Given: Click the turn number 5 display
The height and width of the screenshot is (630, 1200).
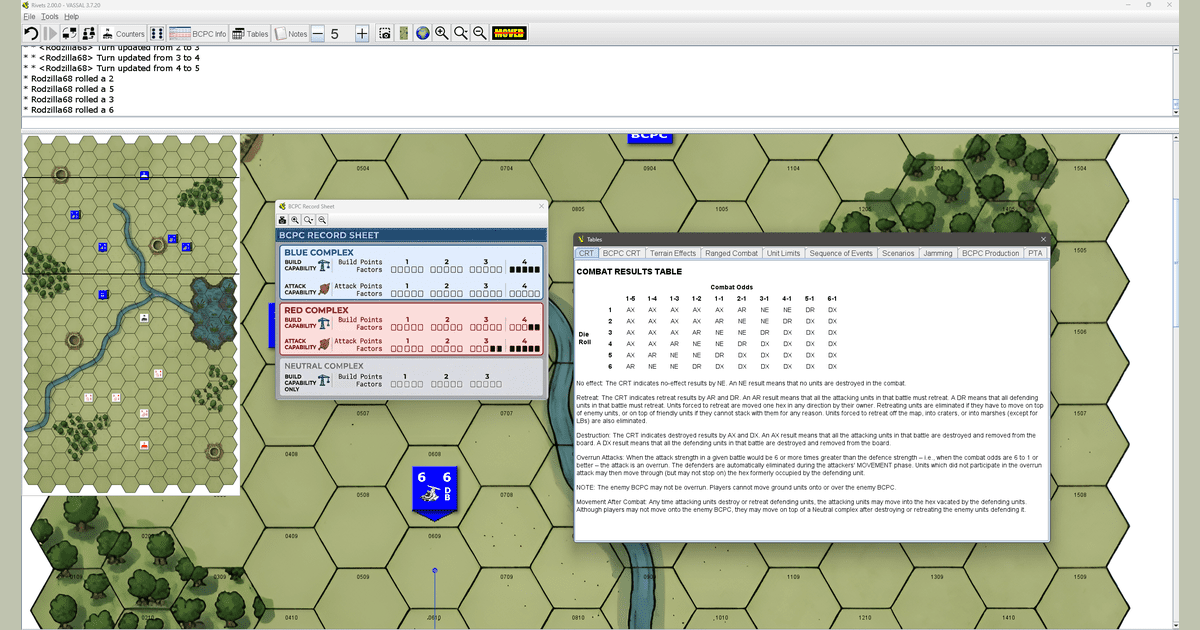Looking at the screenshot, I should point(335,33).
